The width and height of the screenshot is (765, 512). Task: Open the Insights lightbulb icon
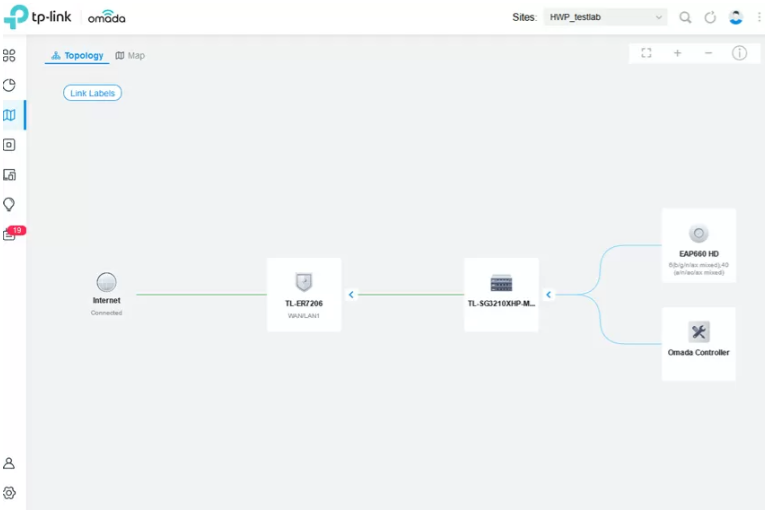(9, 204)
